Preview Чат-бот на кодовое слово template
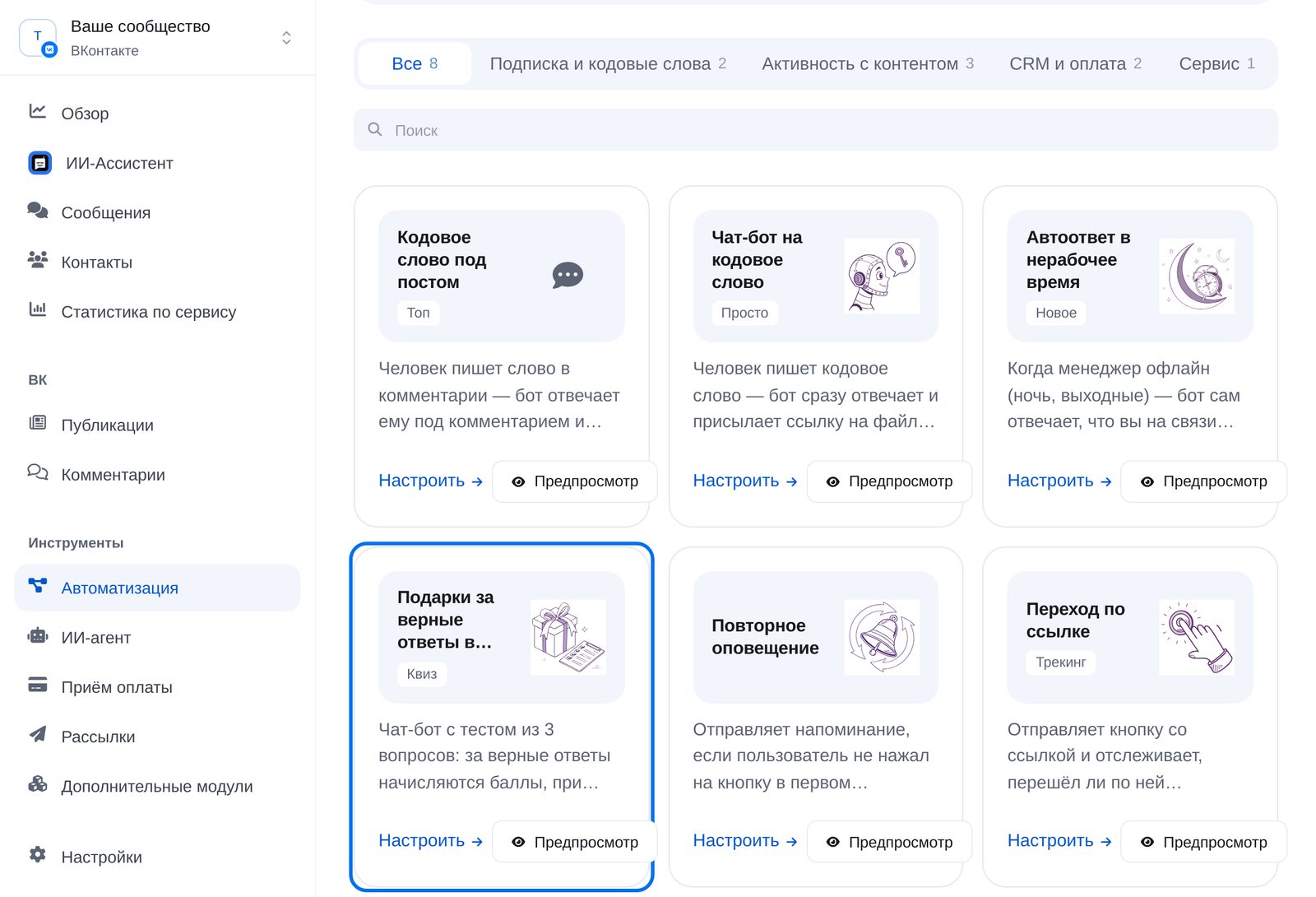This screenshot has width=1316, height=897. [889, 481]
